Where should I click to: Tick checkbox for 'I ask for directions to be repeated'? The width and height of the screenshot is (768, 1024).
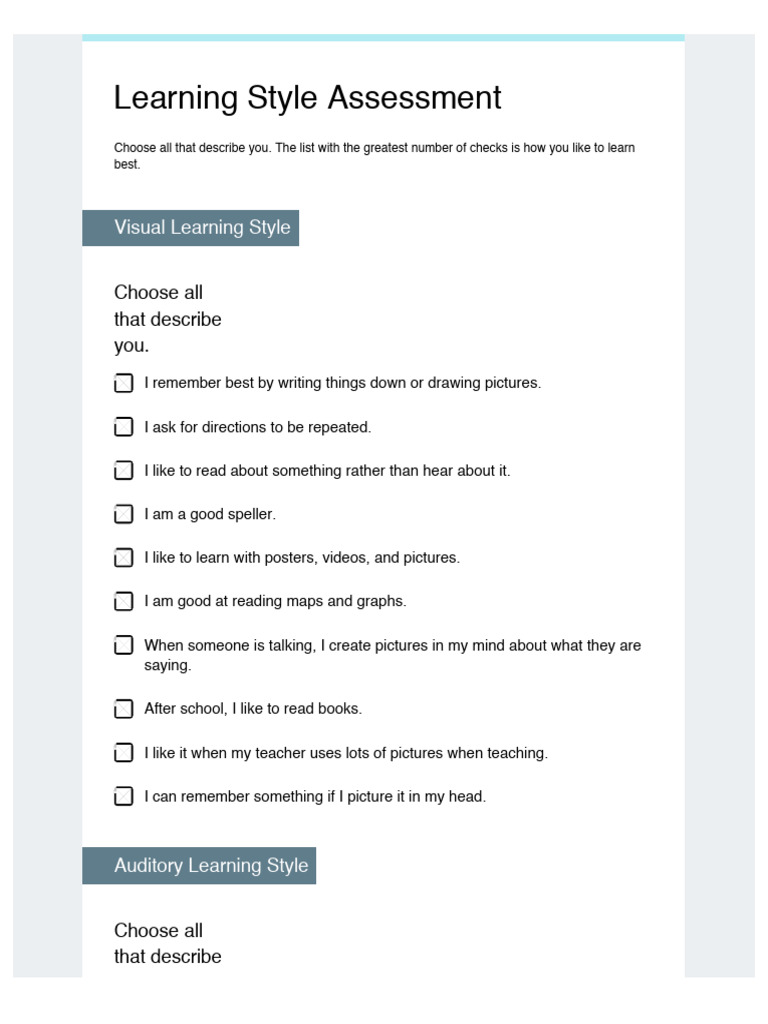[x=123, y=427]
